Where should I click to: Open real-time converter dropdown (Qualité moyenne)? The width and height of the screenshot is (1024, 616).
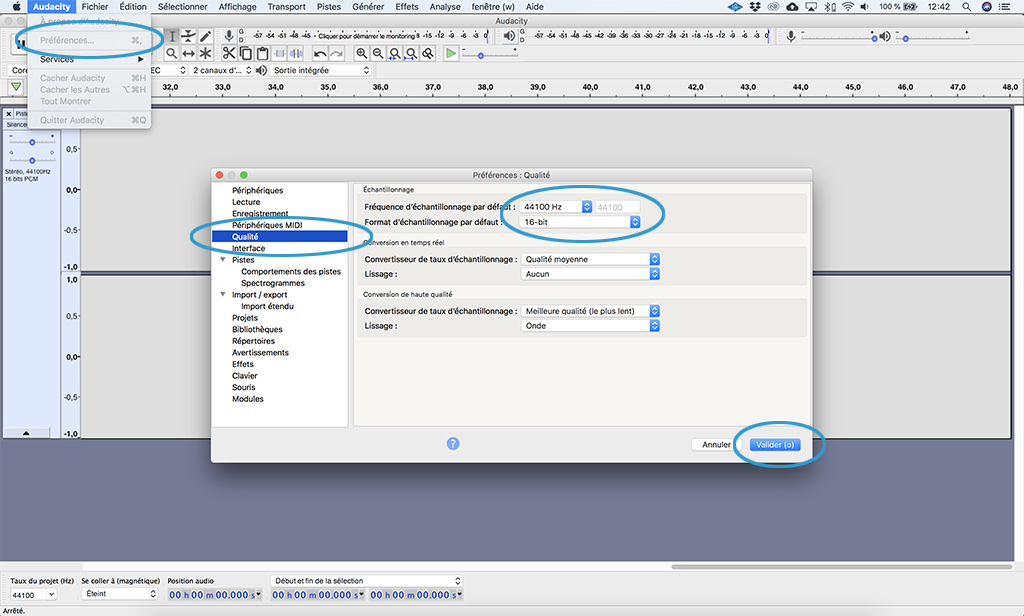[x=590, y=259]
